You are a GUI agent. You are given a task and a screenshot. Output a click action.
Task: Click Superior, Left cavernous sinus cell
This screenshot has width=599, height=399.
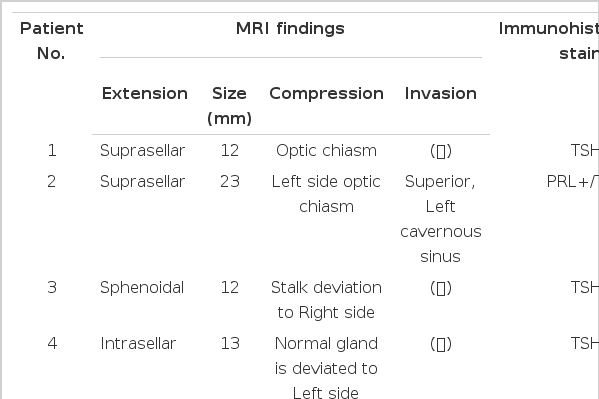click(441, 219)
